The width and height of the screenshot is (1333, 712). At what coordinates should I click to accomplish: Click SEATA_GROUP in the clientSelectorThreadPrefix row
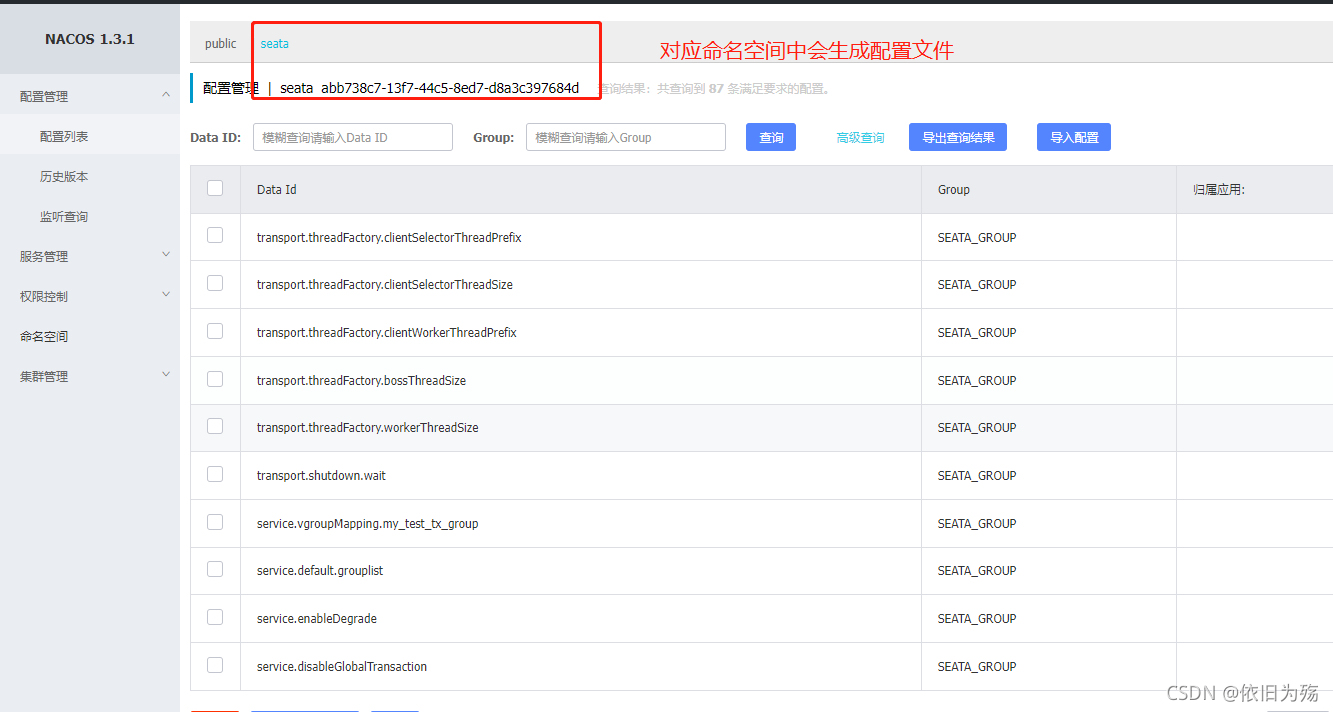pyautogui.click(x=977, y=238)
